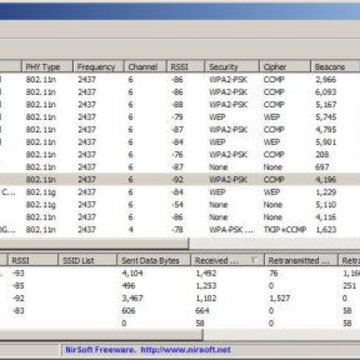Viewport: 360px width, 360px height.
Task: Sort access points by PHY Type column
Action: tap(47, 67)
